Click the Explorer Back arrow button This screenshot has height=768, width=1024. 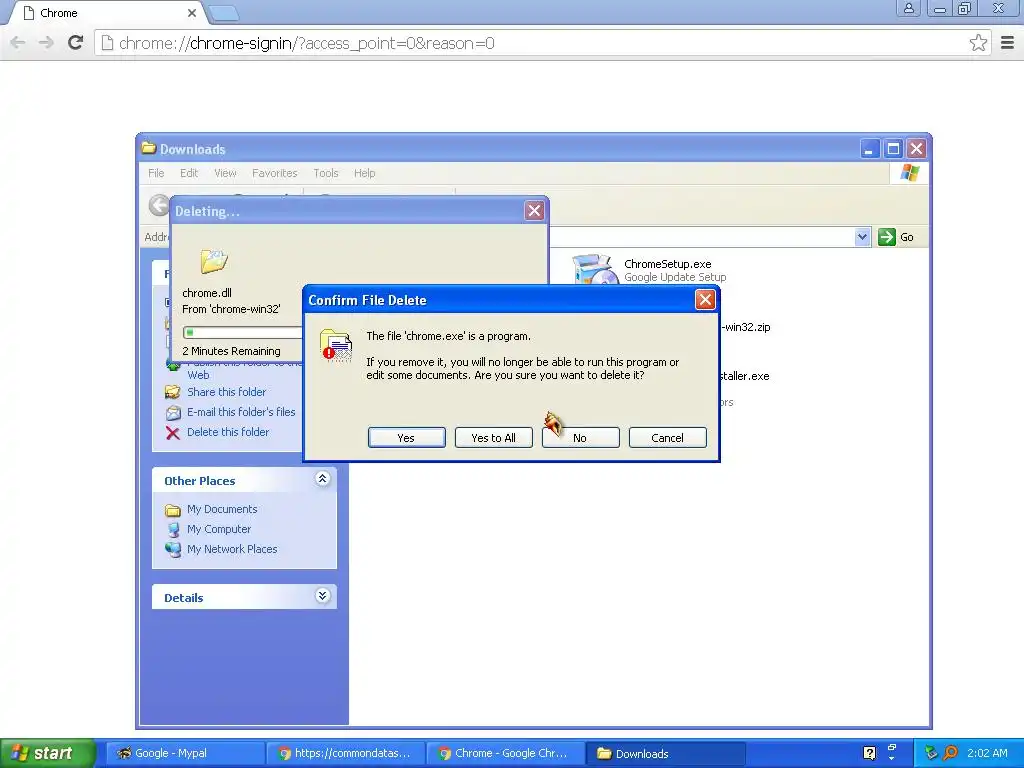coord(159,205)
